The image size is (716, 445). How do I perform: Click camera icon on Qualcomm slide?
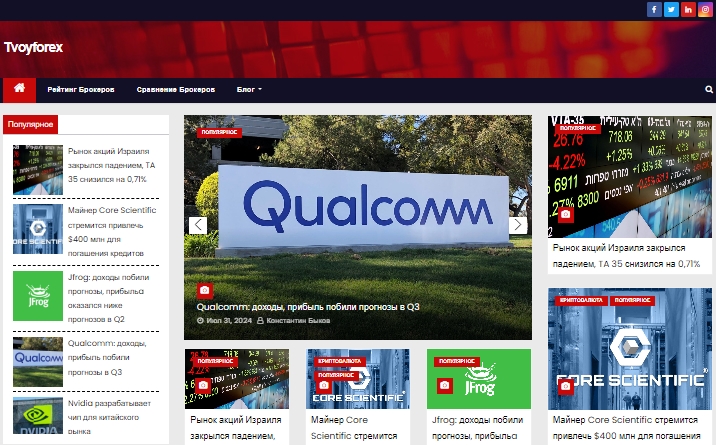(x=205, y=290)
